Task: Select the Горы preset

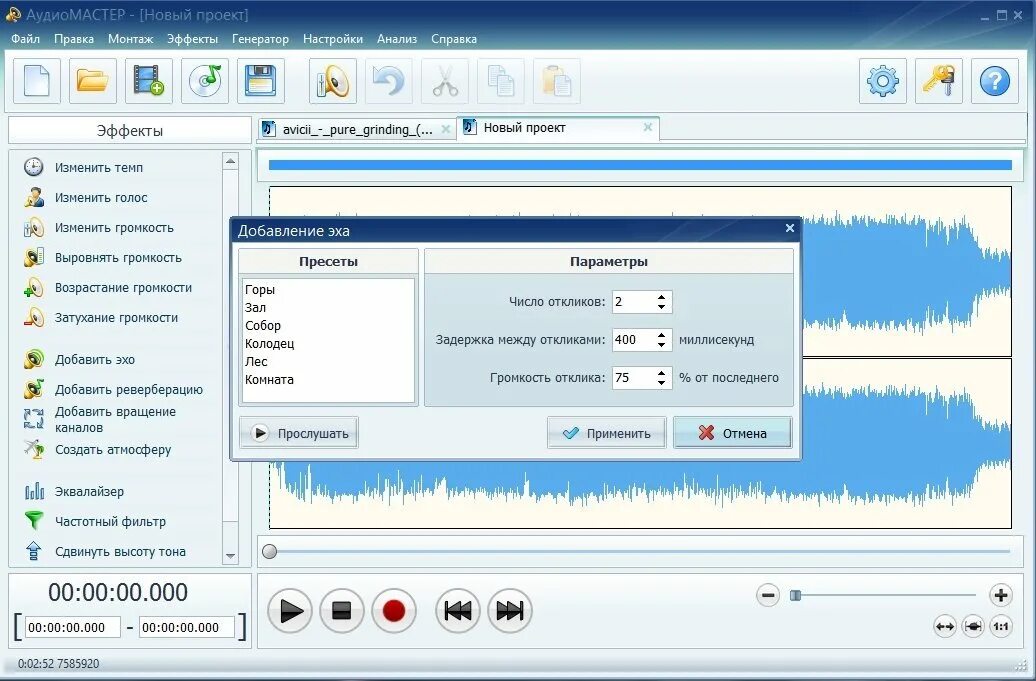Action: (x=260, y=289)
